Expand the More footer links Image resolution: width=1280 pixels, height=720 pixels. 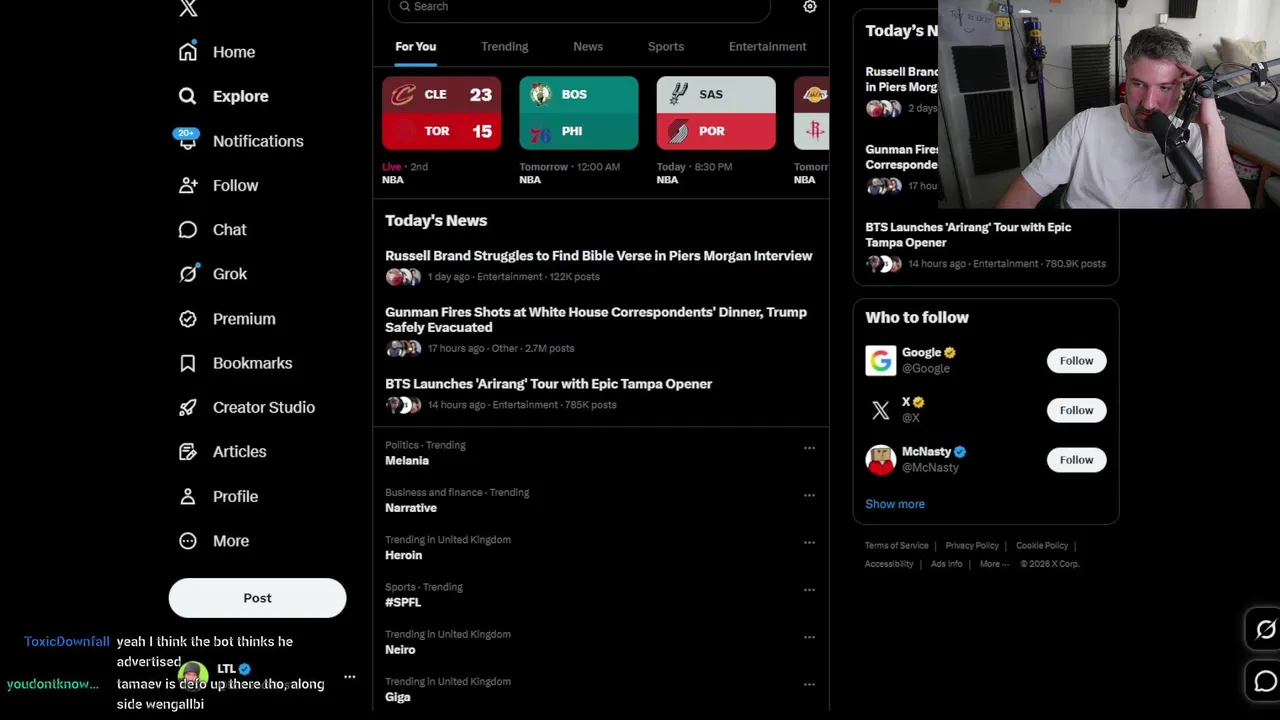pos(994,564)
